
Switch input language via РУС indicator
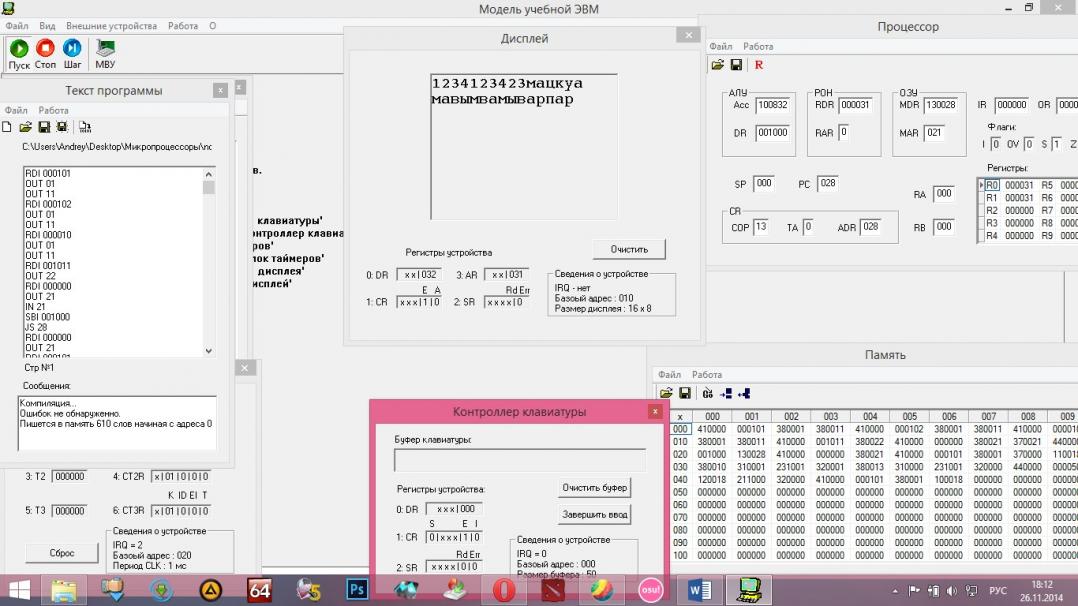click(x=998, y=591)
